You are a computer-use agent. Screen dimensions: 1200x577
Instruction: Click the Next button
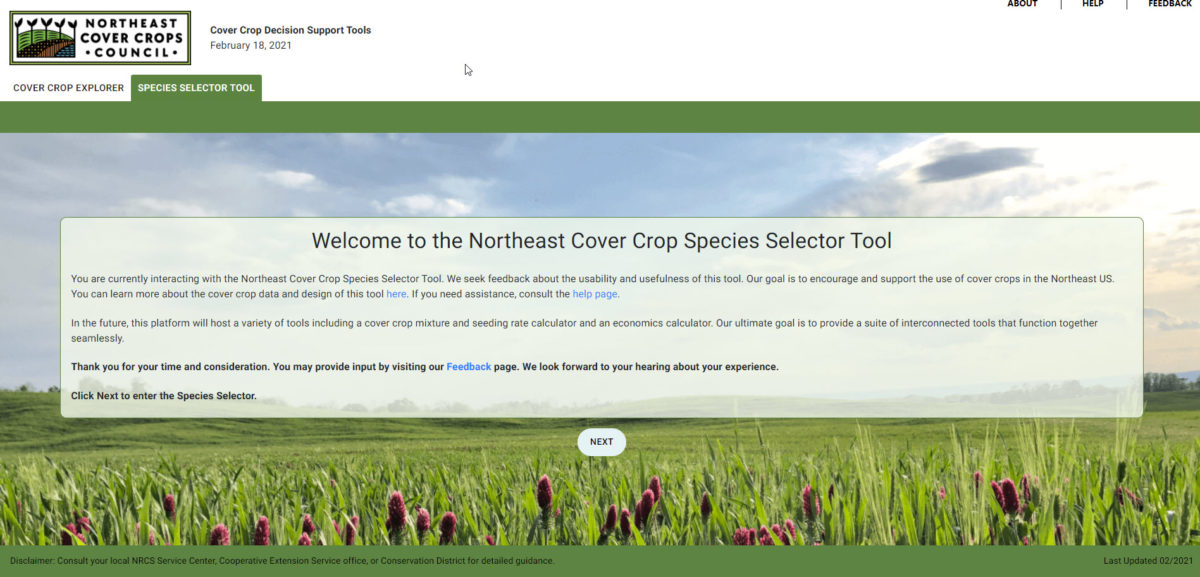[601, 442]
